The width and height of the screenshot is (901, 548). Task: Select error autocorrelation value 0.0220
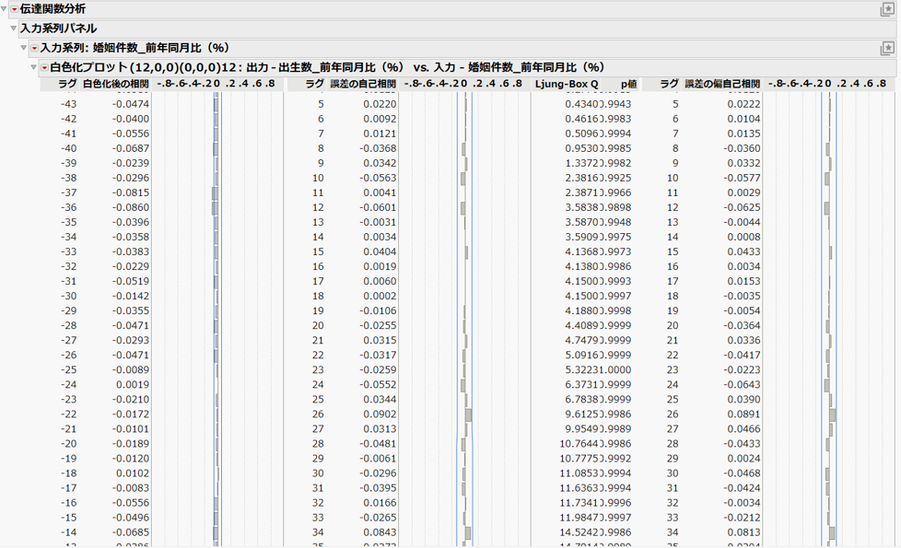(x=380, y=104)
